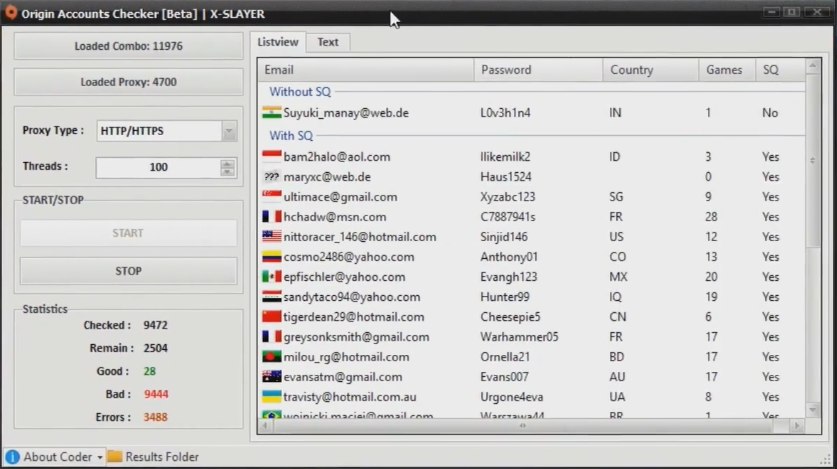Select the row cosmo2486@yahoo.com
837x469 pixels.
(x=532, y=257)
